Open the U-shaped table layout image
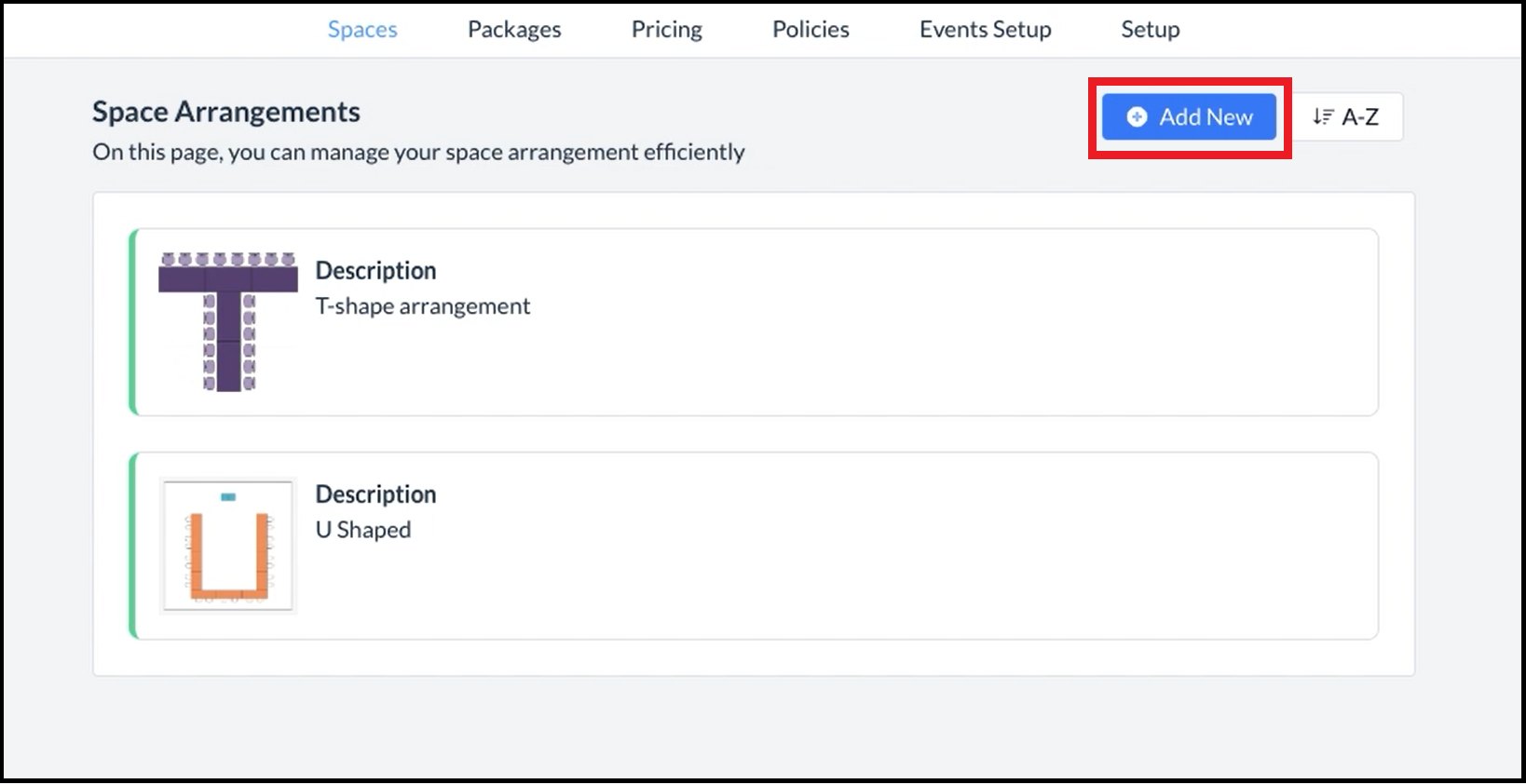The height and width of the screenshot is (784, 1526). point(228,546)
